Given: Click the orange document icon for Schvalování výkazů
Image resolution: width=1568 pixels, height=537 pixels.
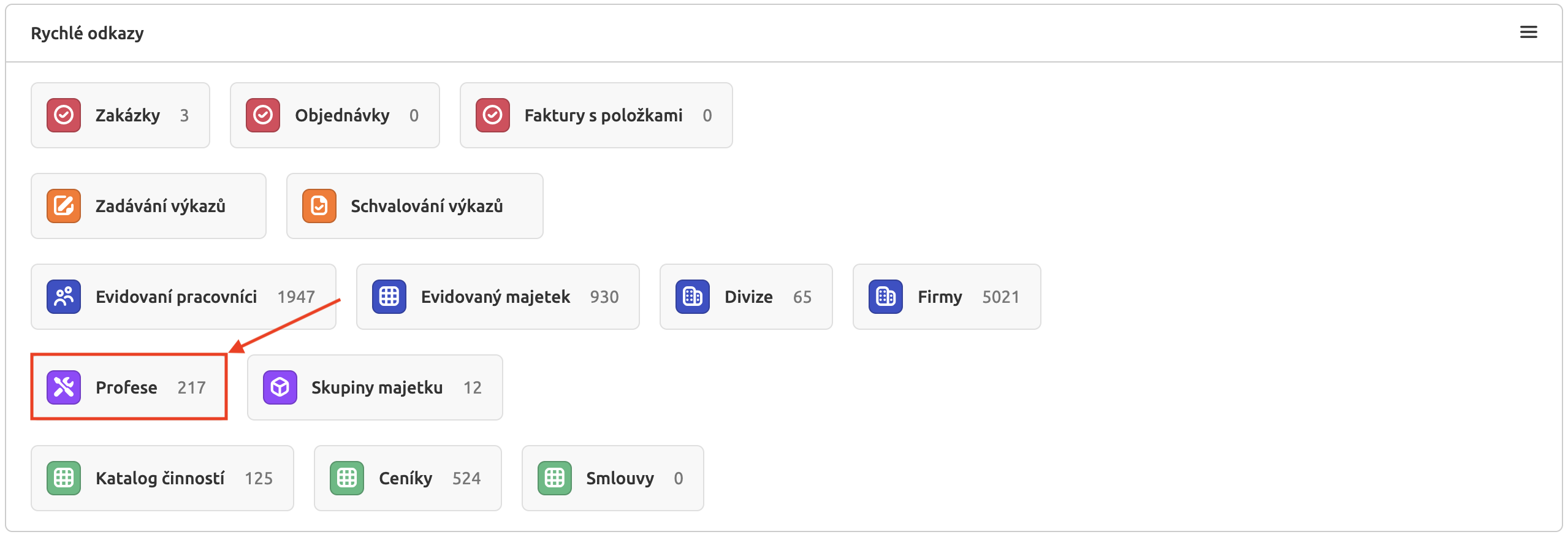Looking at the screenshot, I should (319, 206).
